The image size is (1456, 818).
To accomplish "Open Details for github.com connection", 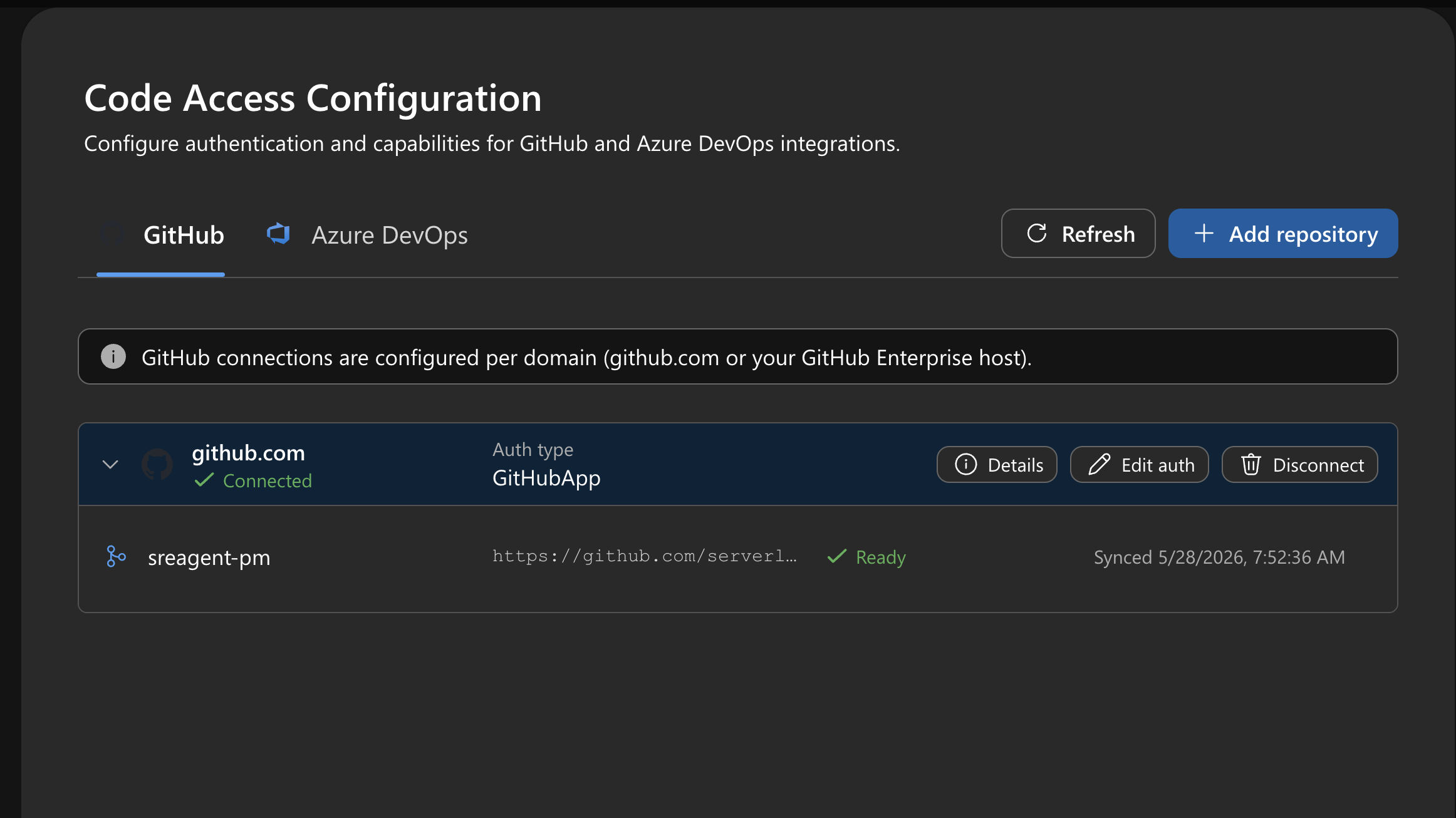I will 997,465.
